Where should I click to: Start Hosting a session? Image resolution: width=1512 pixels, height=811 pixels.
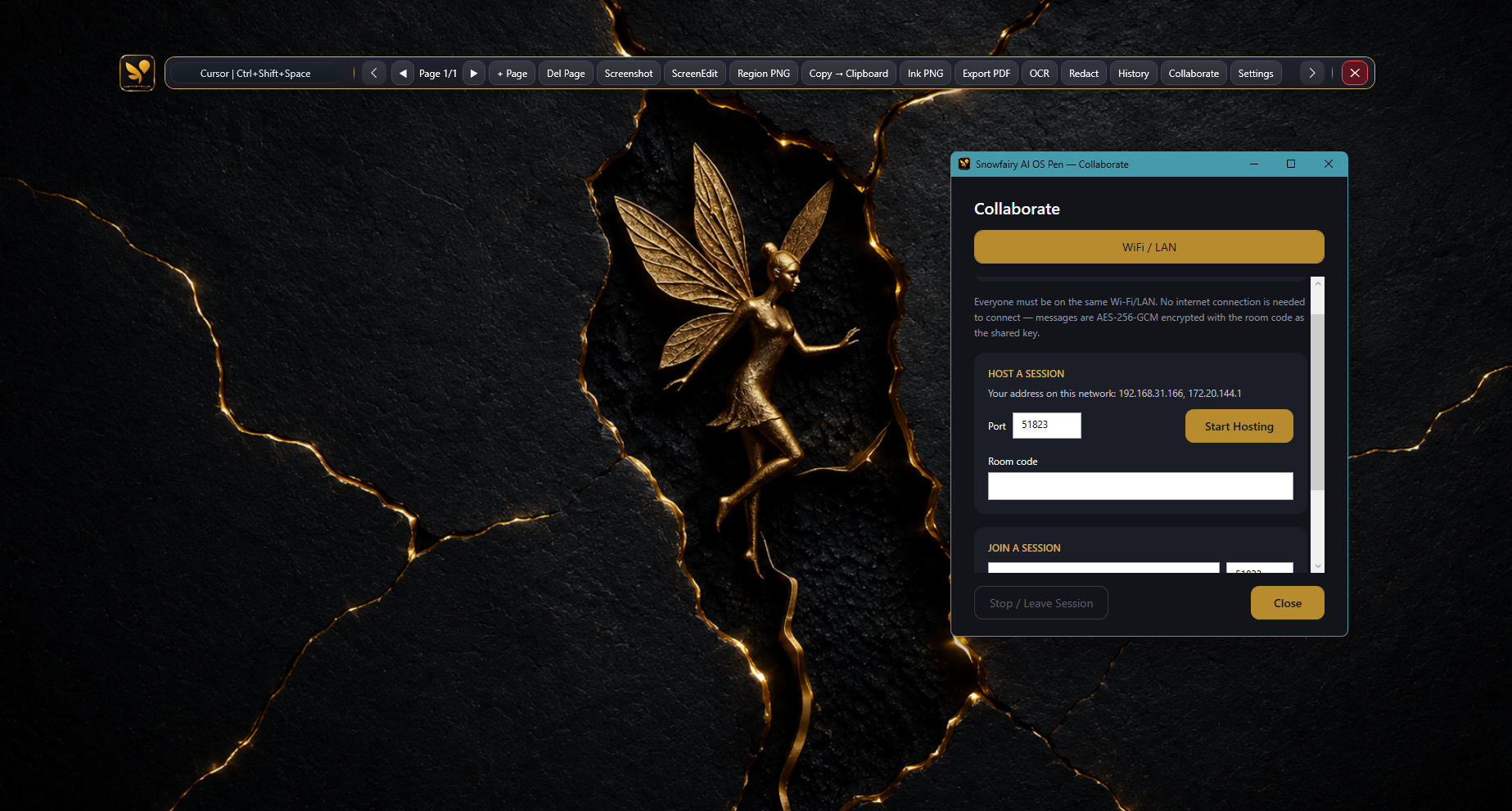click(x=1239, y=426)
